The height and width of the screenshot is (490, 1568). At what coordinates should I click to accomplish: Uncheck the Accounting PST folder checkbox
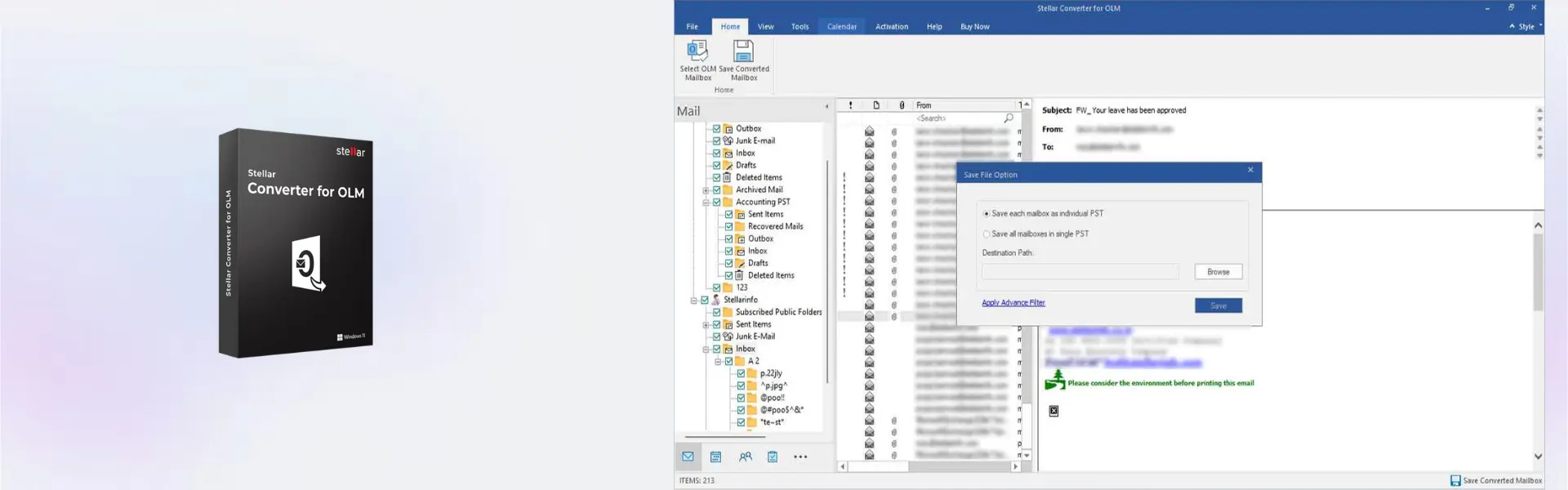point(717,202)
